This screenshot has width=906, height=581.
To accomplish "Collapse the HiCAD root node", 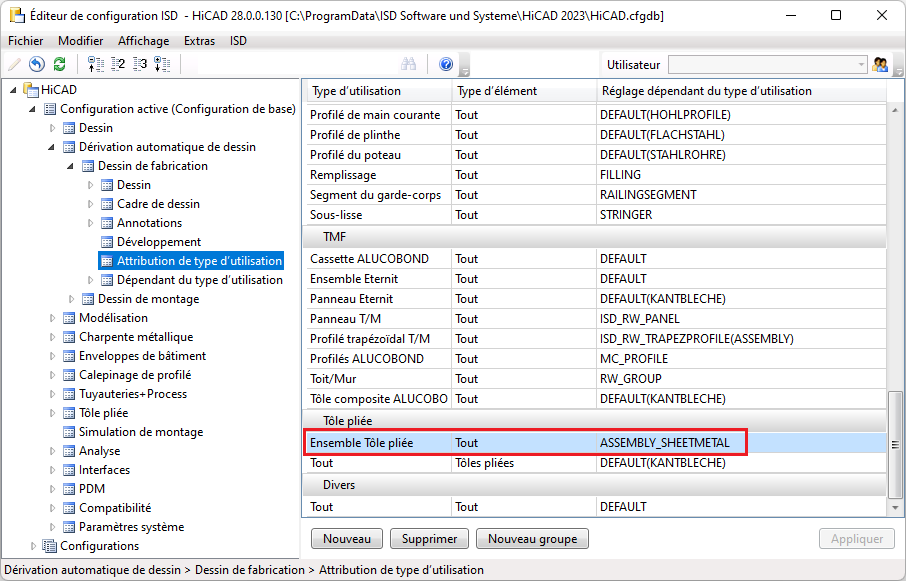I will [13, 90].
